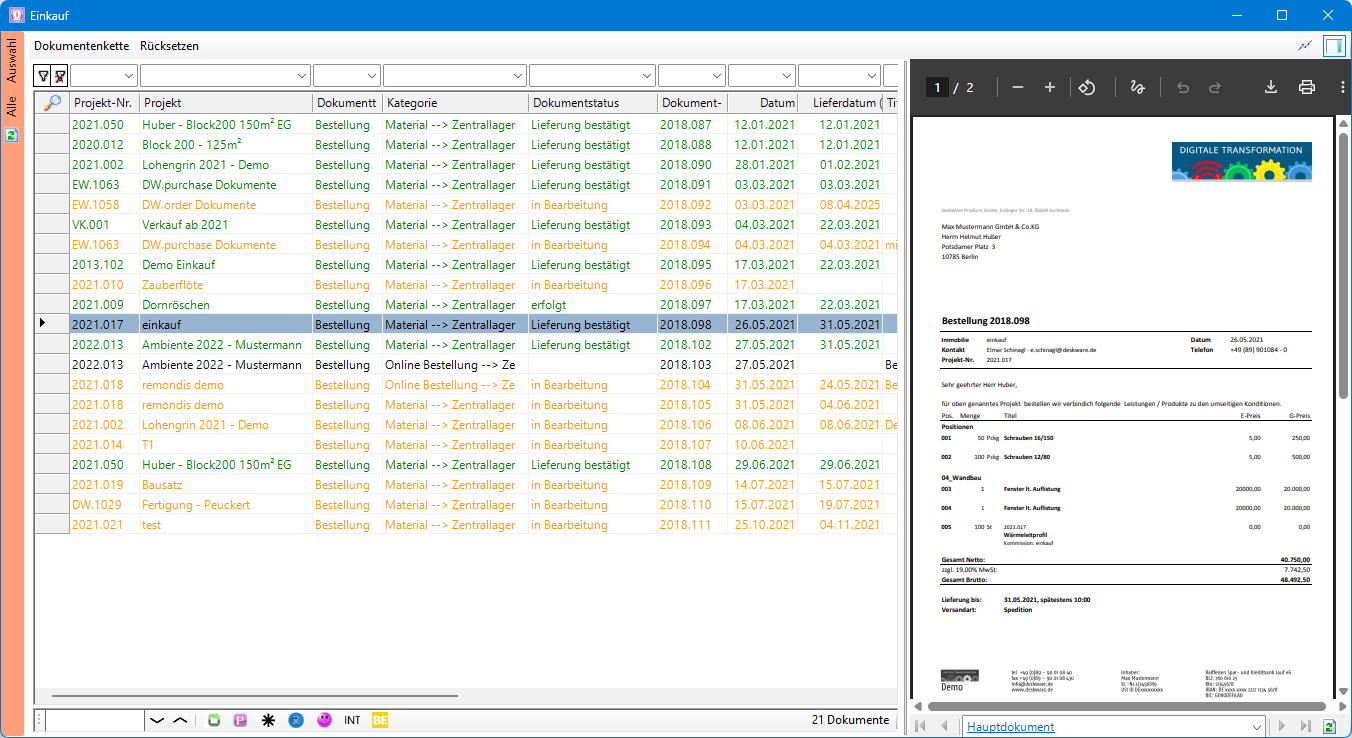The width and height of the screenshot is (1352, 738).
Task: Select the PDF draw annotation tool
Action: tap(1137, 87)
